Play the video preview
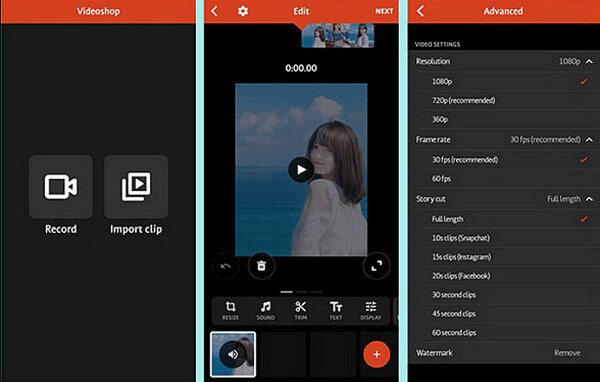 [x=301, y=170]
